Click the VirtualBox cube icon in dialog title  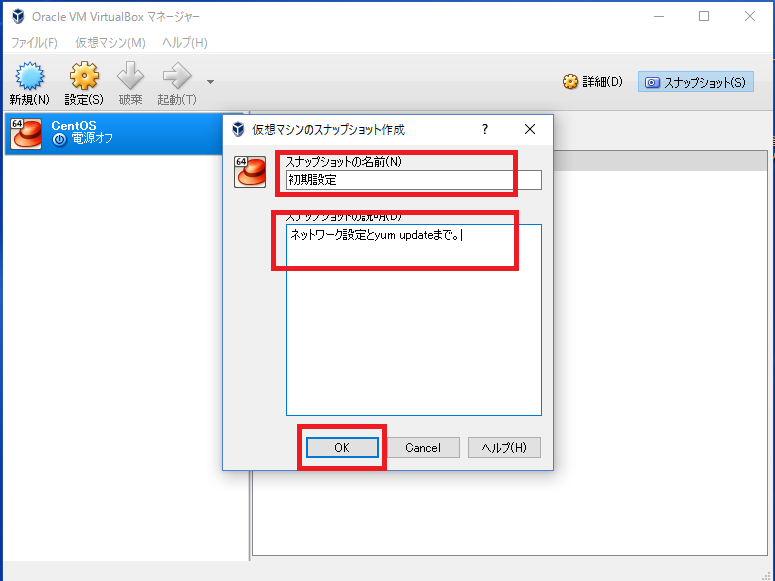pyautogui.click(x=238, y=130)
